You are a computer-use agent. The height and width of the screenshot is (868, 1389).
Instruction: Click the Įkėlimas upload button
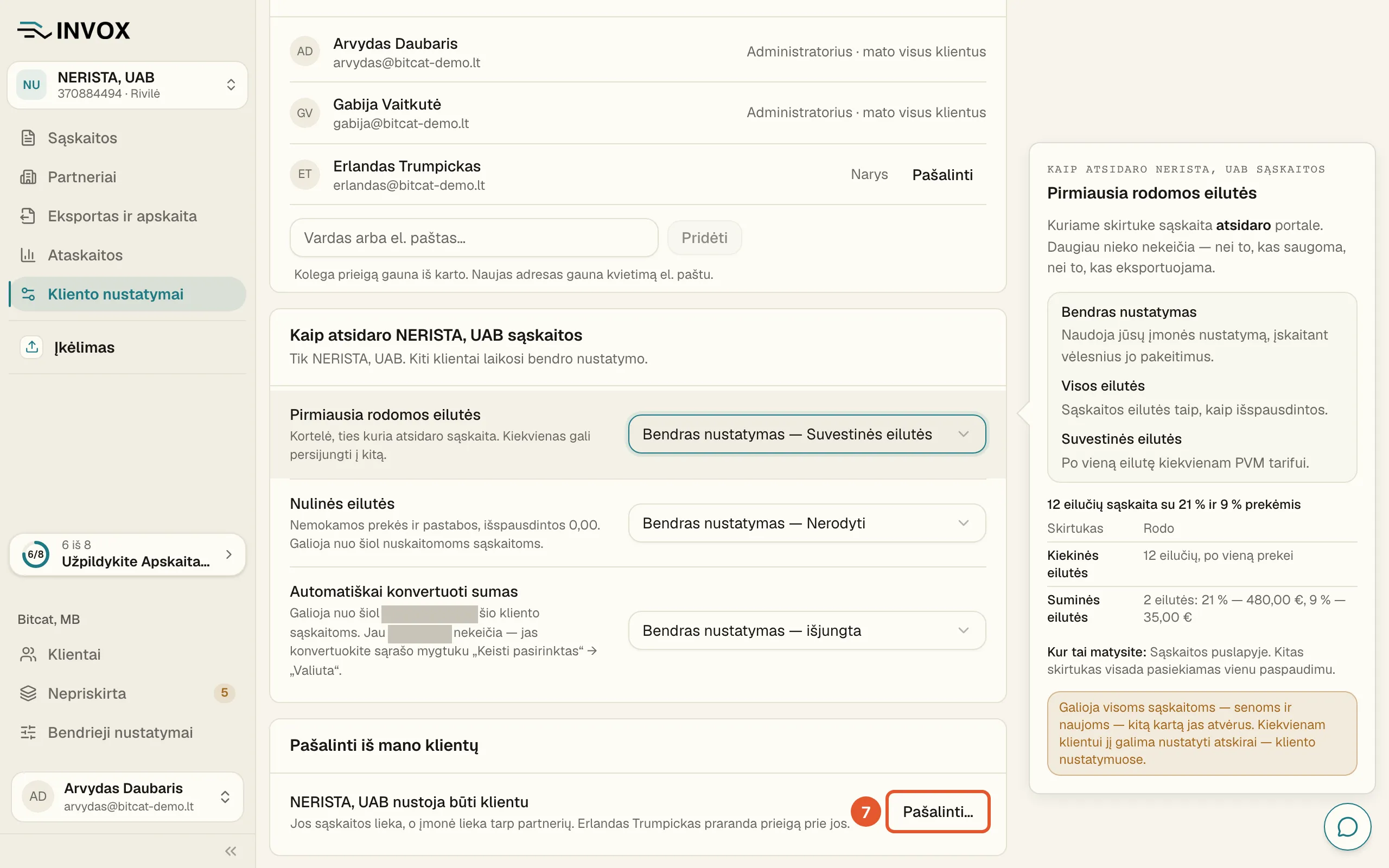point(128,347)
